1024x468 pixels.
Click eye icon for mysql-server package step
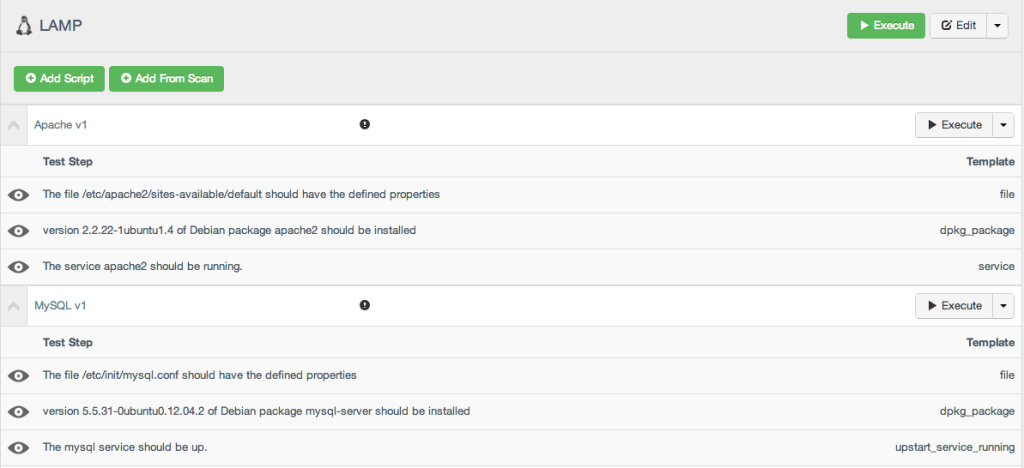click(19, 412)
